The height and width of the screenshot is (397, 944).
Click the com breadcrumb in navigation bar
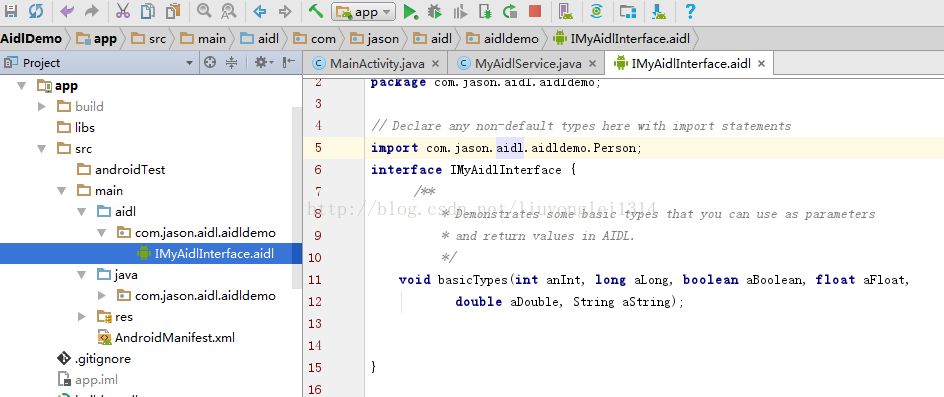tap(314, 39)
